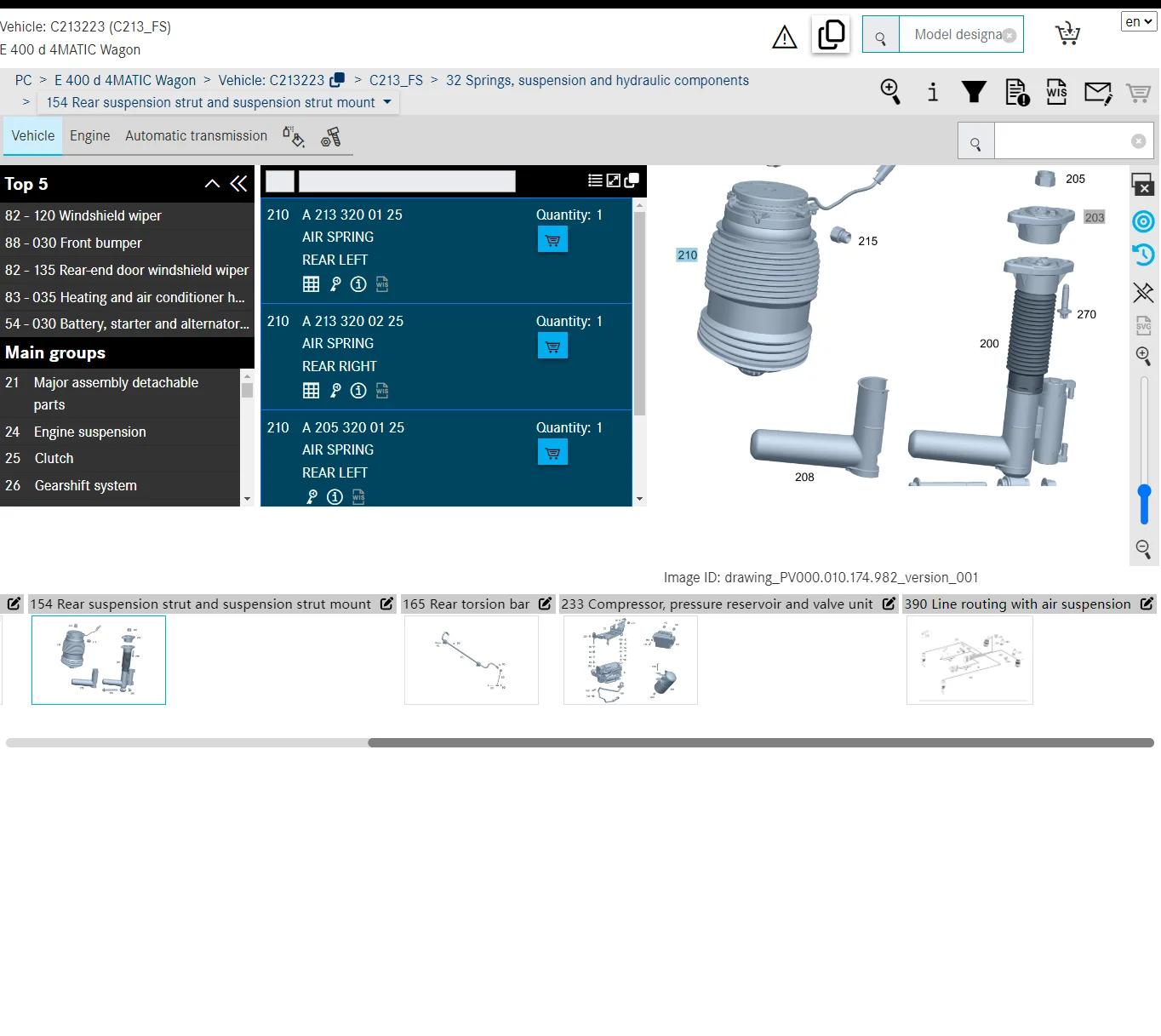The width and height of the screenshot is (1161, 1036).
Task: Add A 205 320 01 25 to cart
Action: pyautogui.click(x=552, y=453)
